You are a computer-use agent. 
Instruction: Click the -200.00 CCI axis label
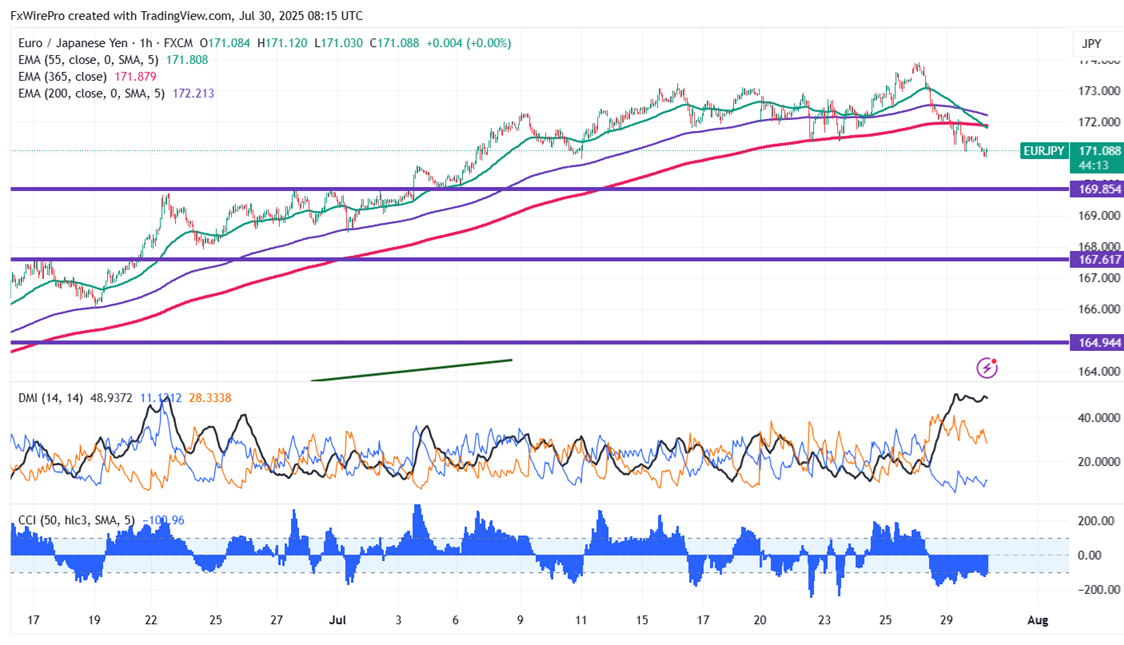click(x=1099, y=590)
